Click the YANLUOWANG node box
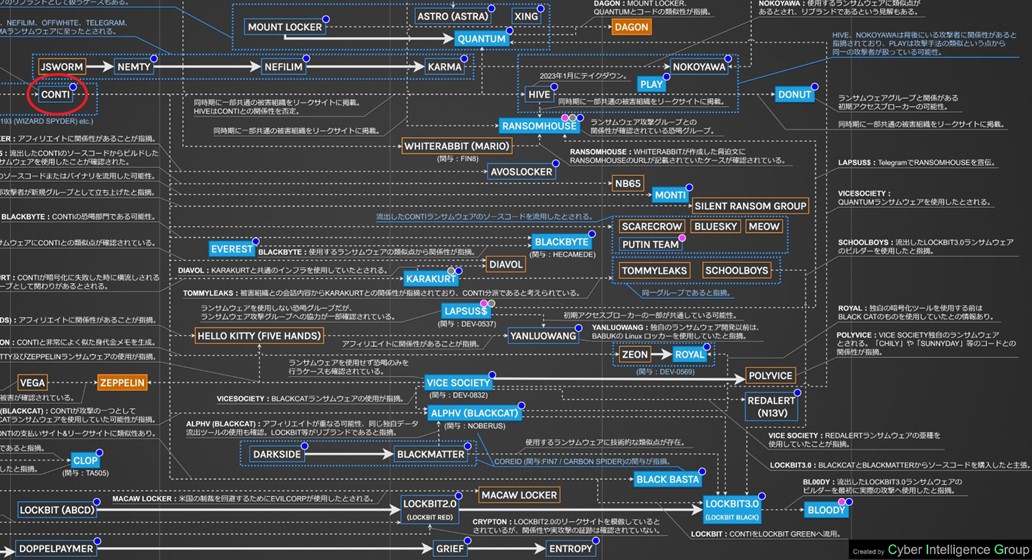The height and width of the screenshot is (560, 1032). (543, 336)
